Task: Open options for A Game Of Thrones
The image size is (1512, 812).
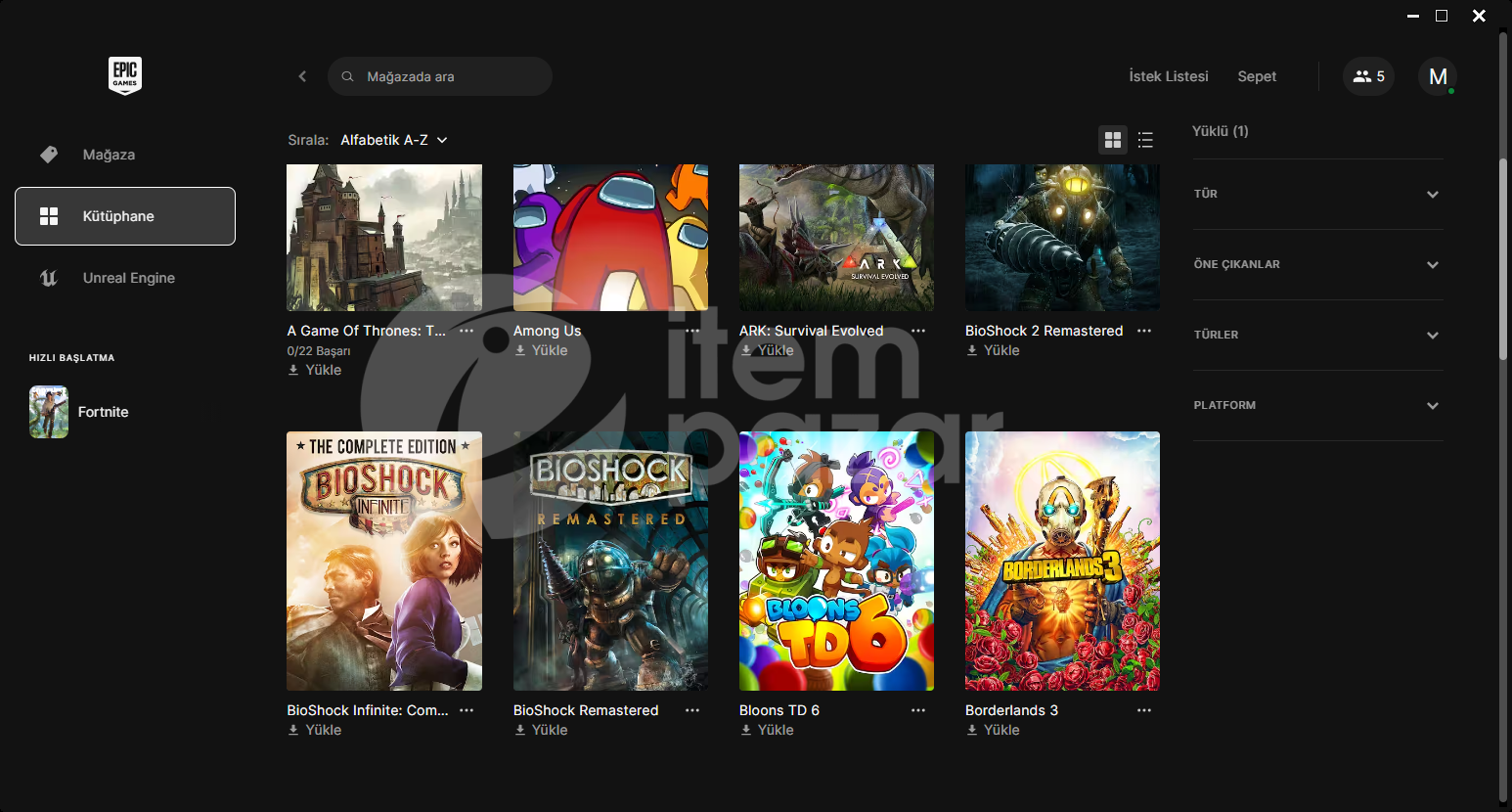Action: tap(467, 331)
